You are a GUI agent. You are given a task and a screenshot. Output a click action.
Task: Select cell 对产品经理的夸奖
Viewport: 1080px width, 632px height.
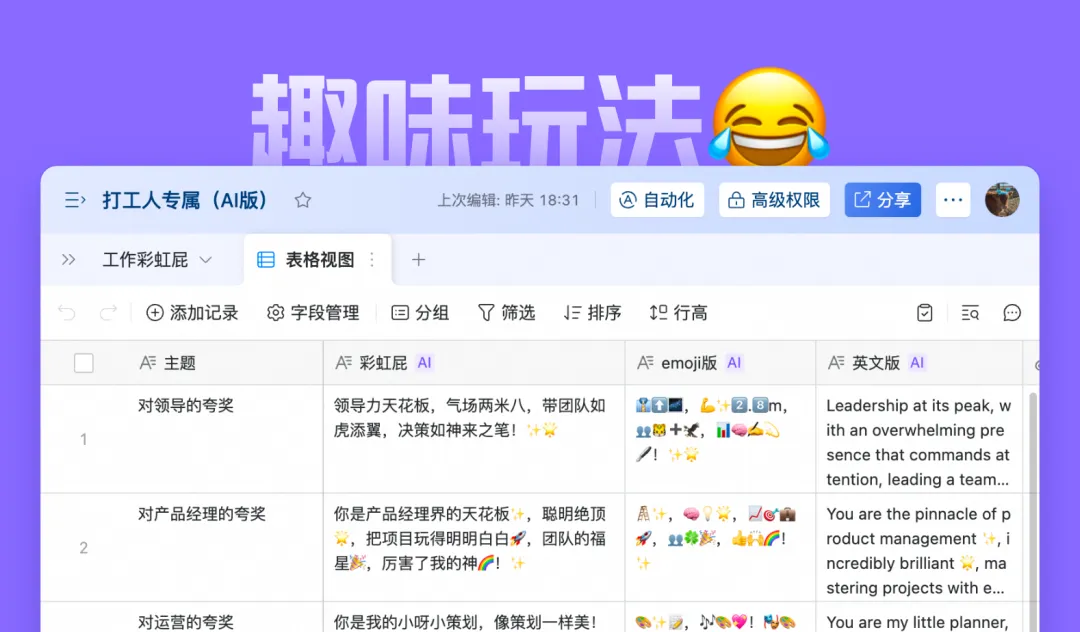225,547
